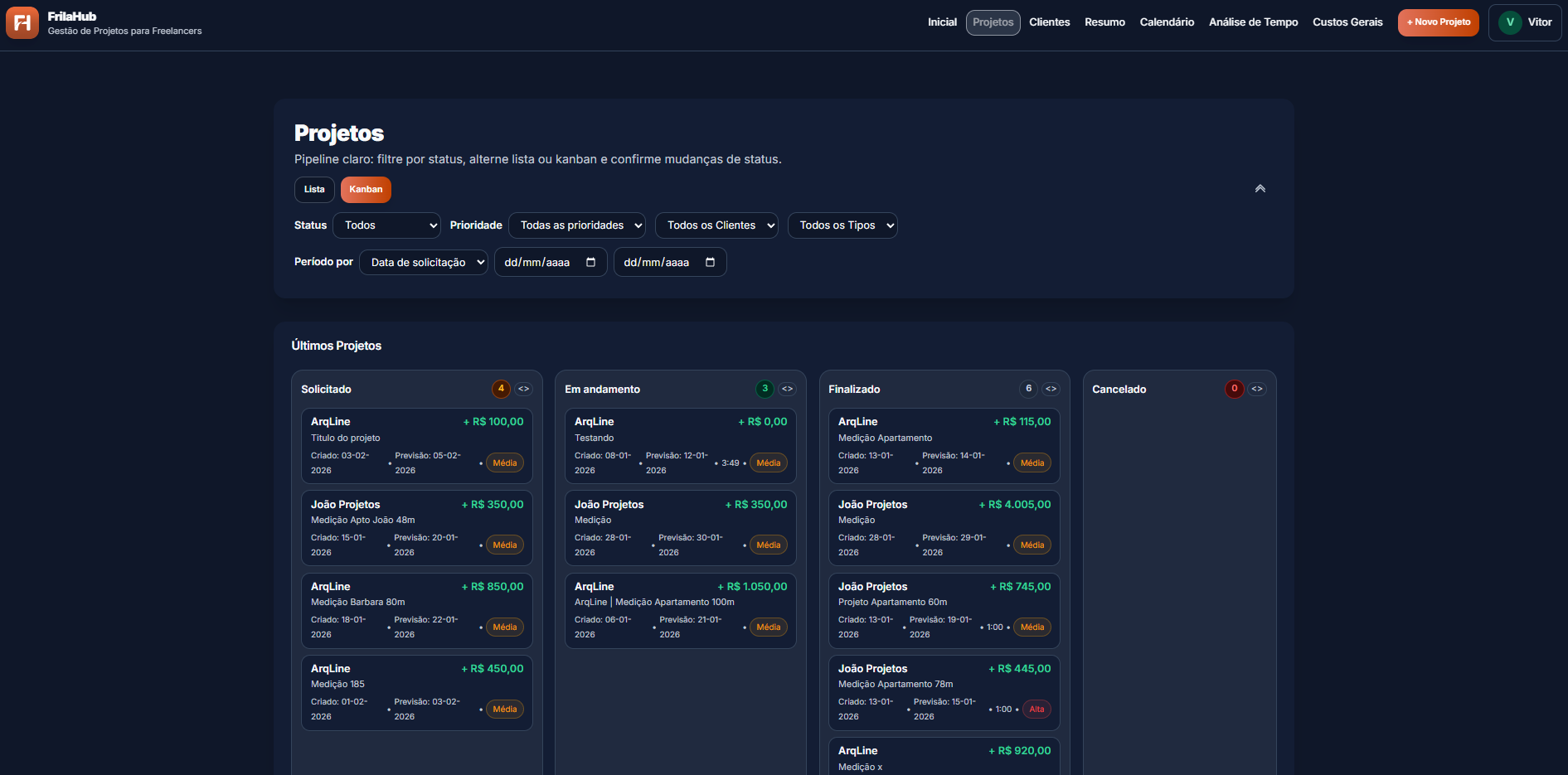Go to the Clientes section
The width and height of the screenshot is (1568, 775).
[1049, 22]
